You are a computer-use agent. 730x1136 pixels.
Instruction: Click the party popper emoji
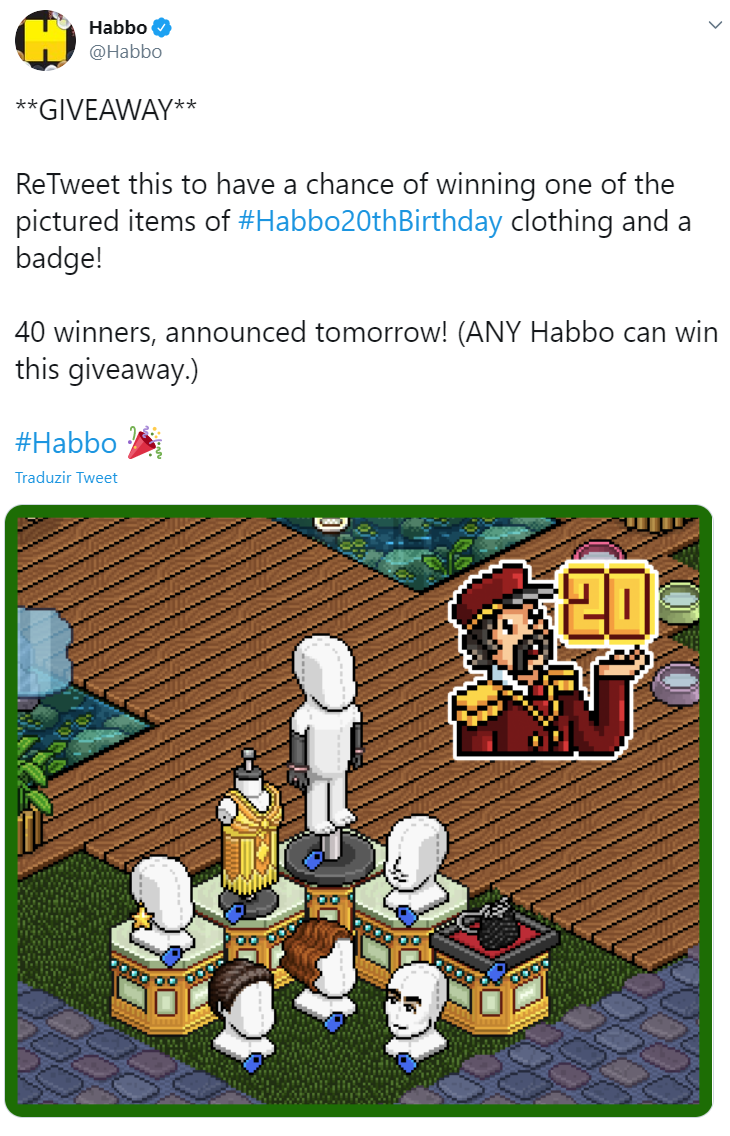coord(145,443)
